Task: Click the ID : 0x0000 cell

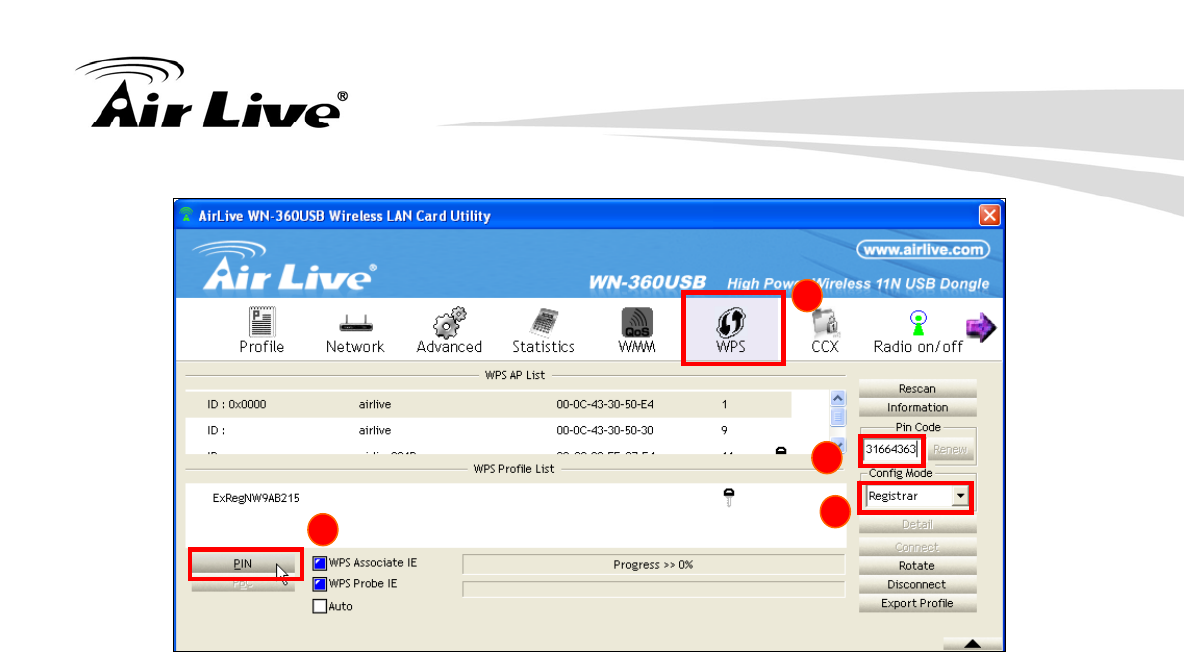Action: [x=236, y=404]
